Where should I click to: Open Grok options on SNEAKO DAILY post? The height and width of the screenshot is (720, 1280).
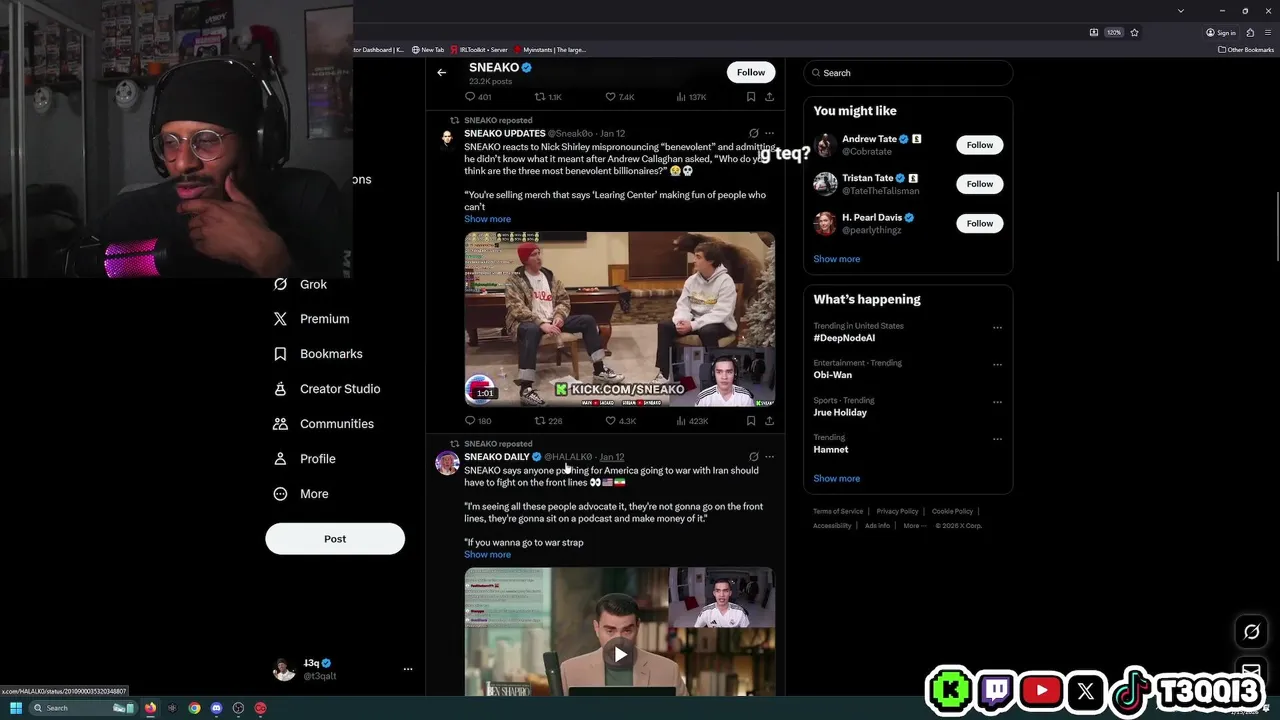click(x=753, y=457)
